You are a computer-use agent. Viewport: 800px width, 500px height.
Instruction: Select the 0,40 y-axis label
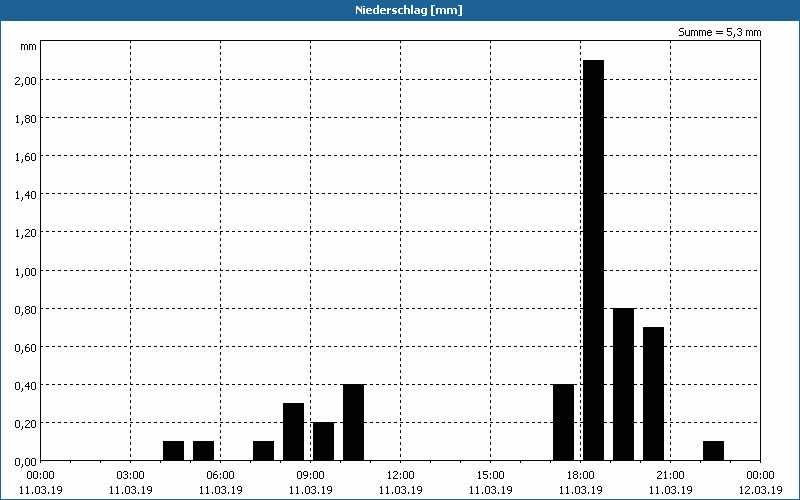click(x=26, y=385)
